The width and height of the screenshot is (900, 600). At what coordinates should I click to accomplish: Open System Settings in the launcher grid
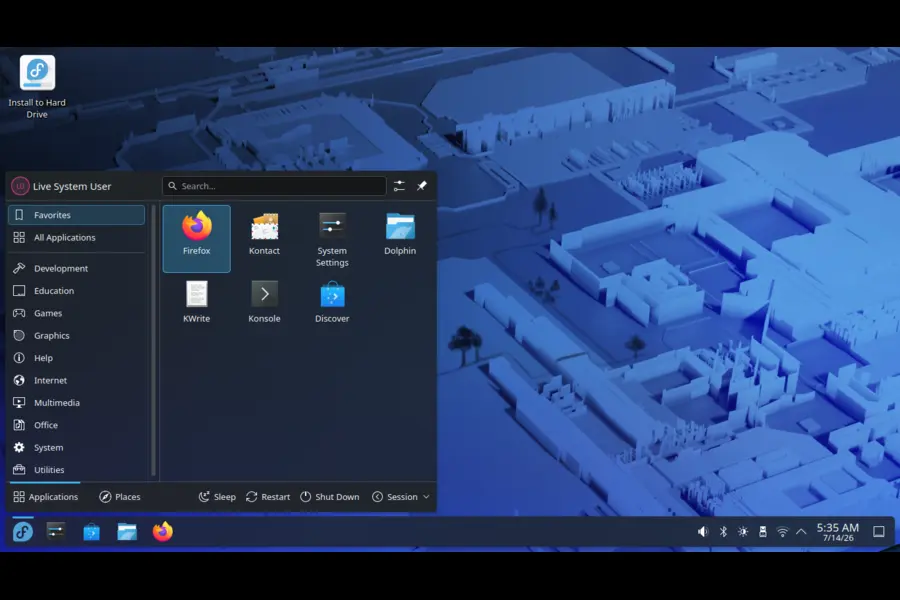332,239
